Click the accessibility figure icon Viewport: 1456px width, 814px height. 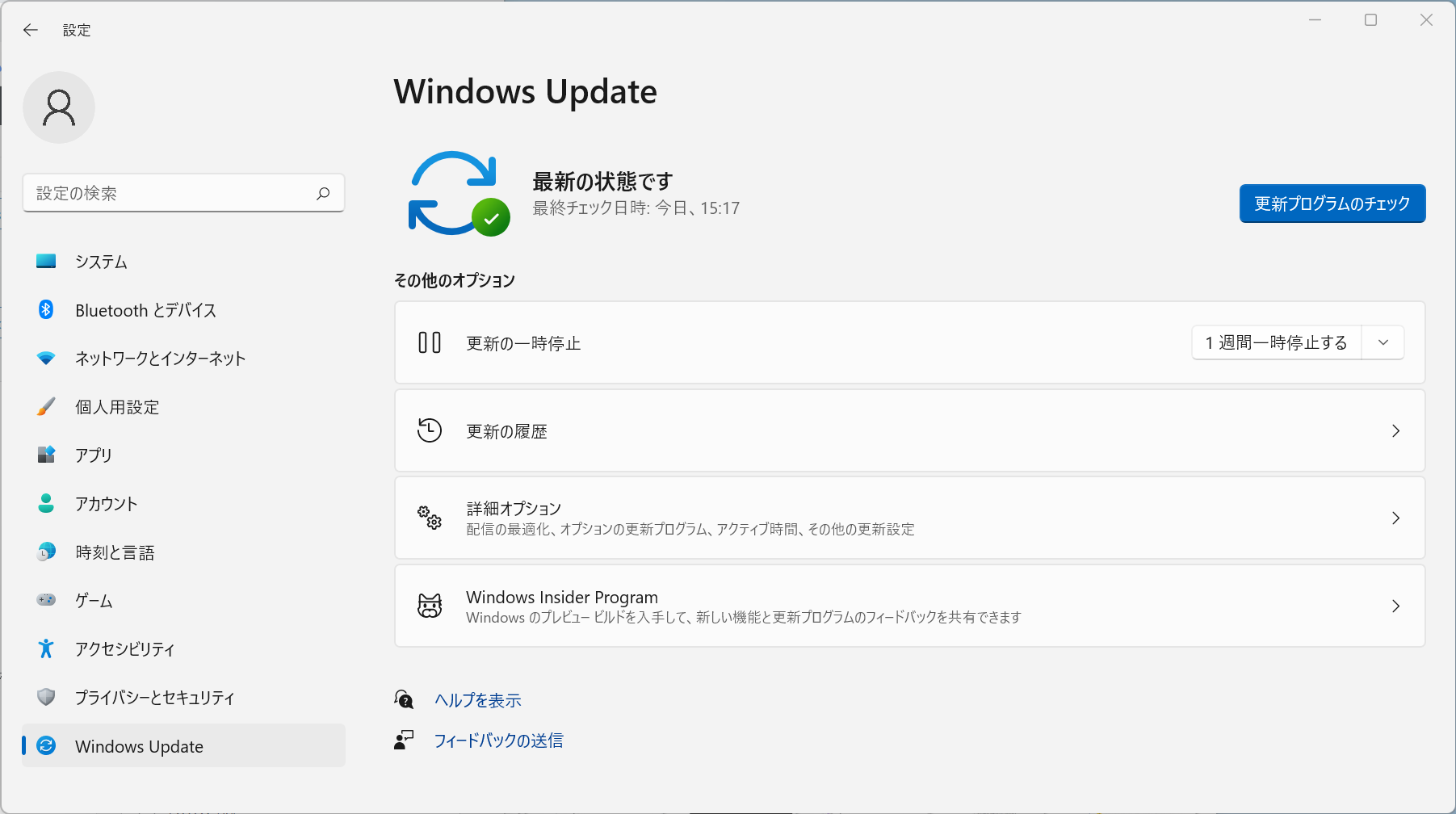[x=46, y=648]
